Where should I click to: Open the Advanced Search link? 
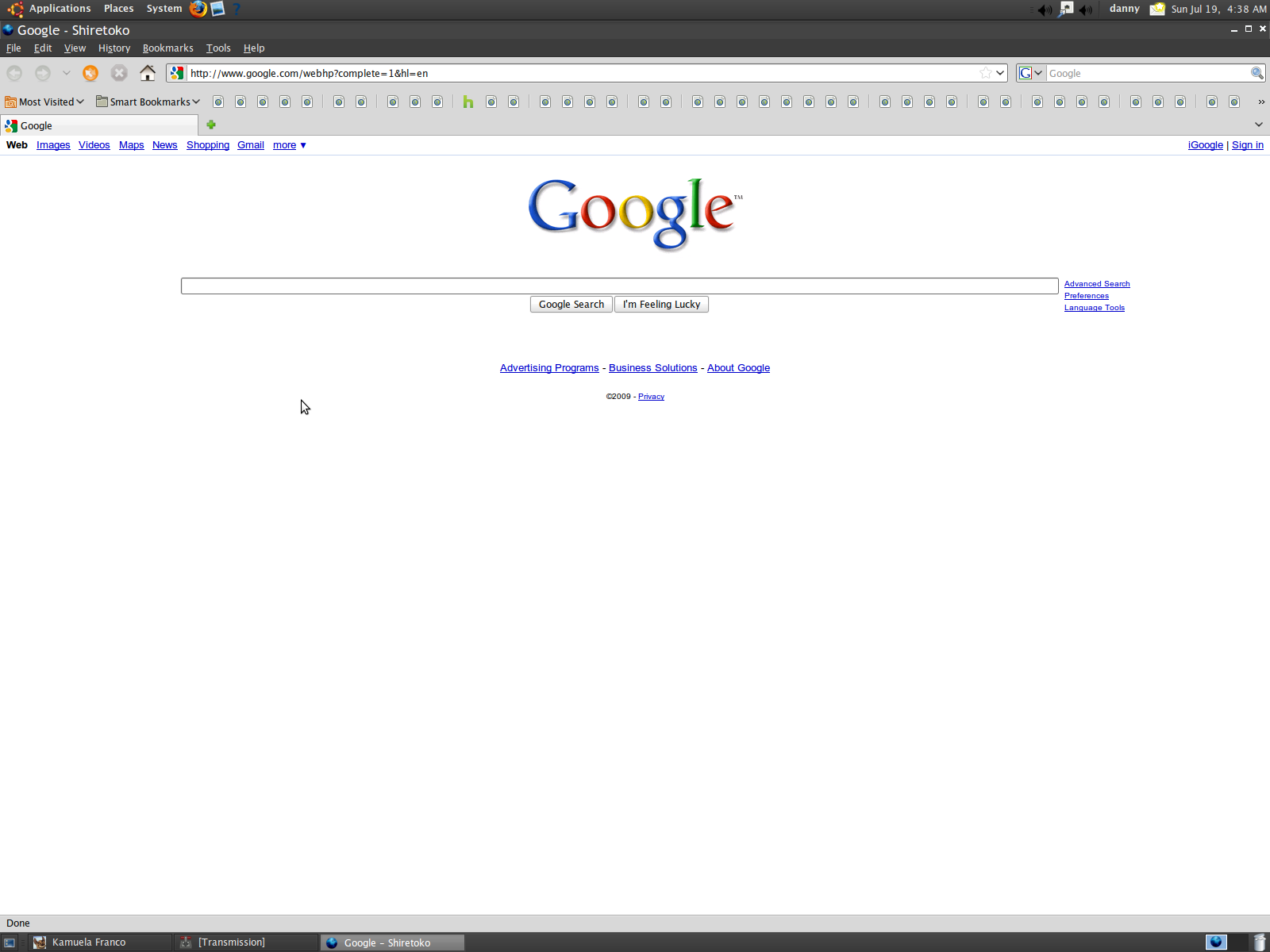tap(1097, 284)
